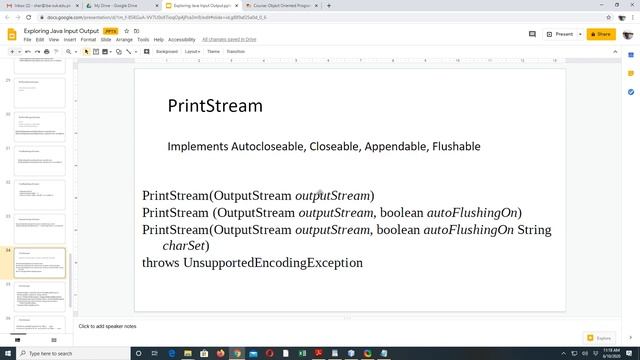This screenshot has width=640, height=360.
Task: Open the new slide layout dropdown arrow
Action: 19,52
